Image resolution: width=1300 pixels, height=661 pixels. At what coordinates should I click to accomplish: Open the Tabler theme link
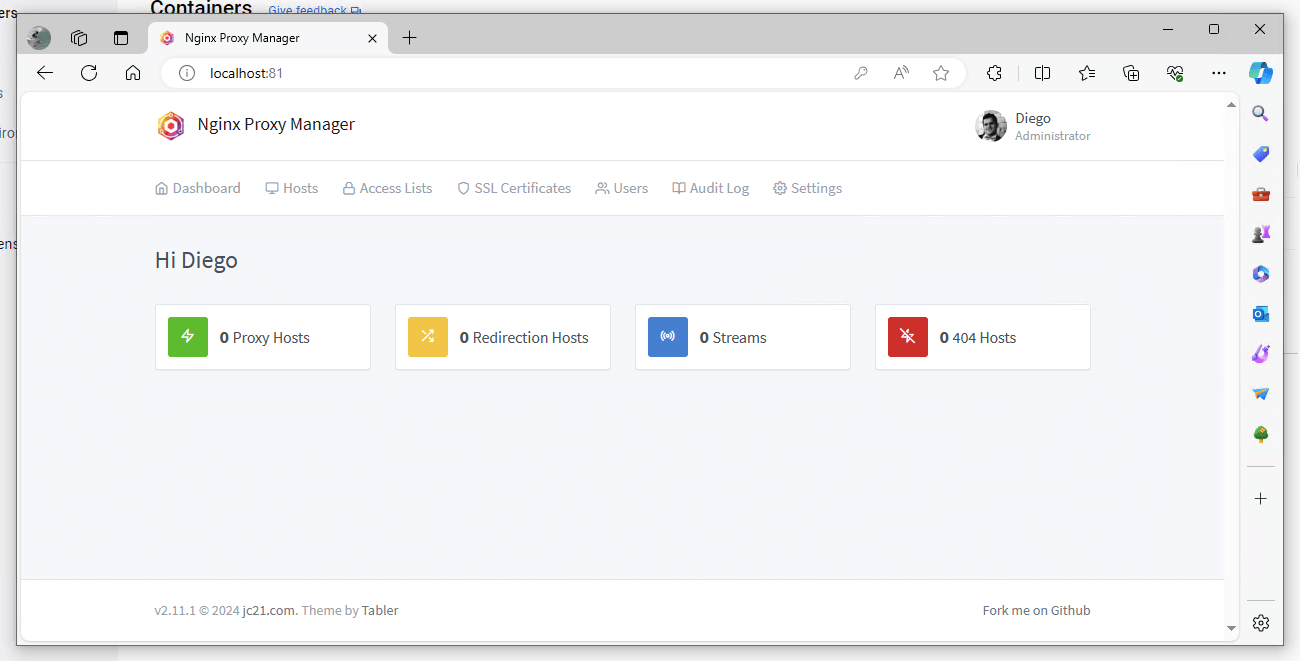380,610
